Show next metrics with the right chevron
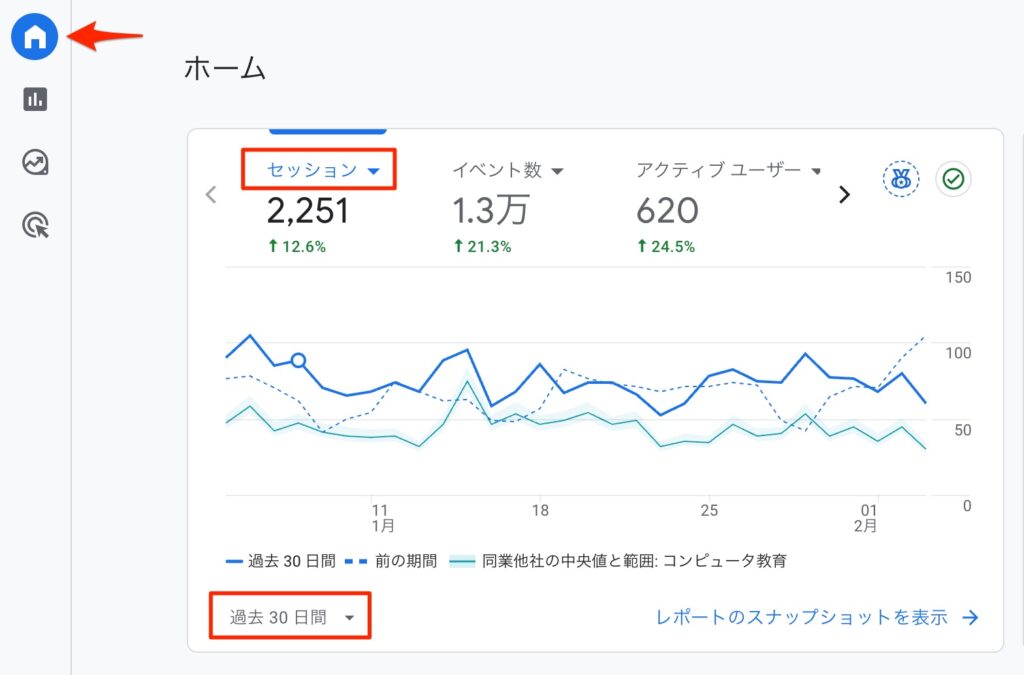 [x=844, y=195]
